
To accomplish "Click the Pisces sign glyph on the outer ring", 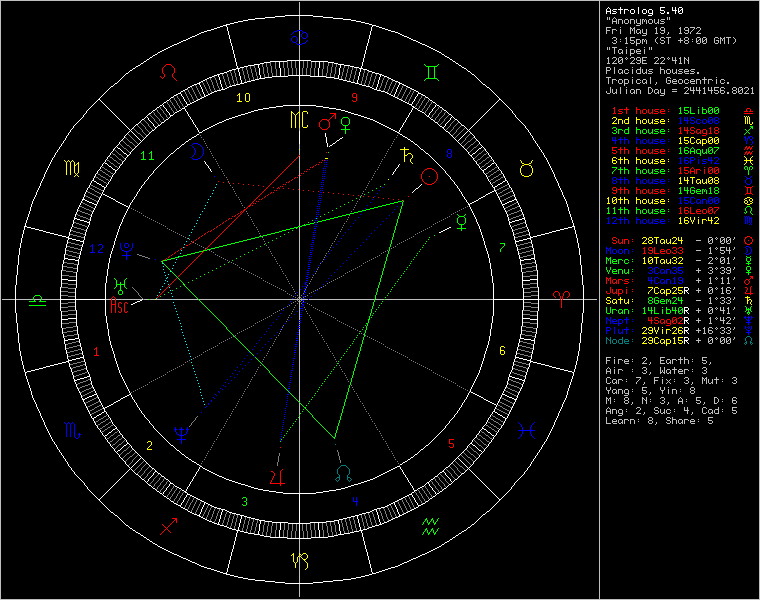I will 526,430.
